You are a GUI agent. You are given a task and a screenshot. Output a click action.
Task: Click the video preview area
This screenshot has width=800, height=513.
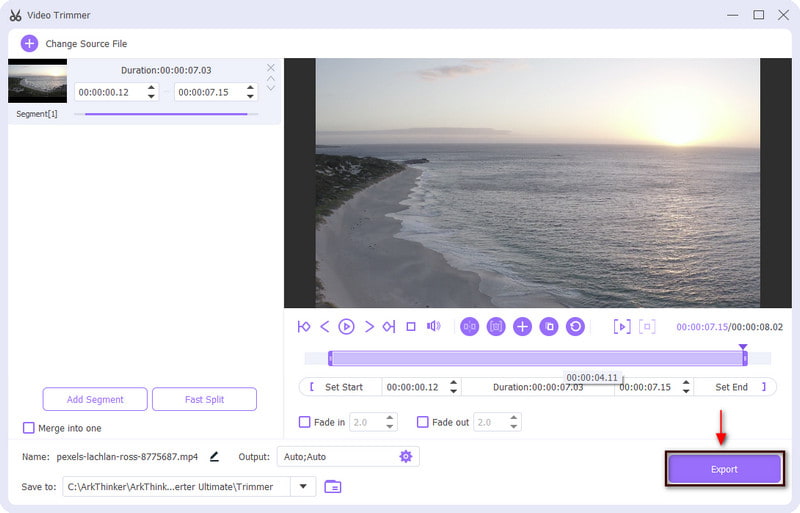(x=538, y=183)
